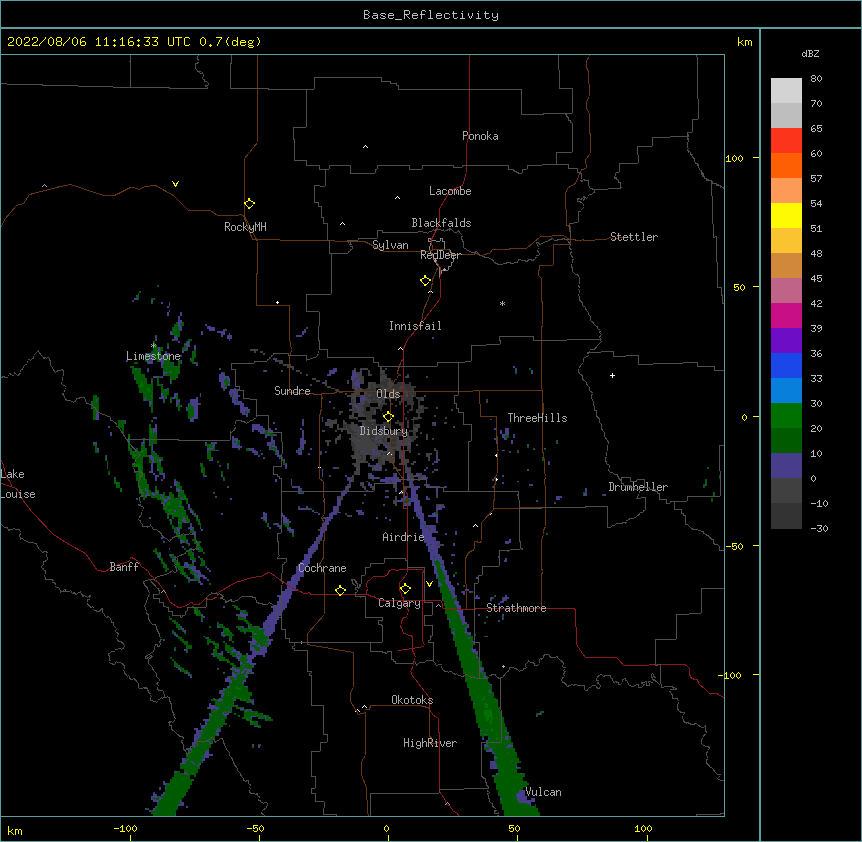Click the yellow diamond marker above Calgary label
Image resolution: width=862 pixels, height=842 pixels.
[x=405, y=589]
